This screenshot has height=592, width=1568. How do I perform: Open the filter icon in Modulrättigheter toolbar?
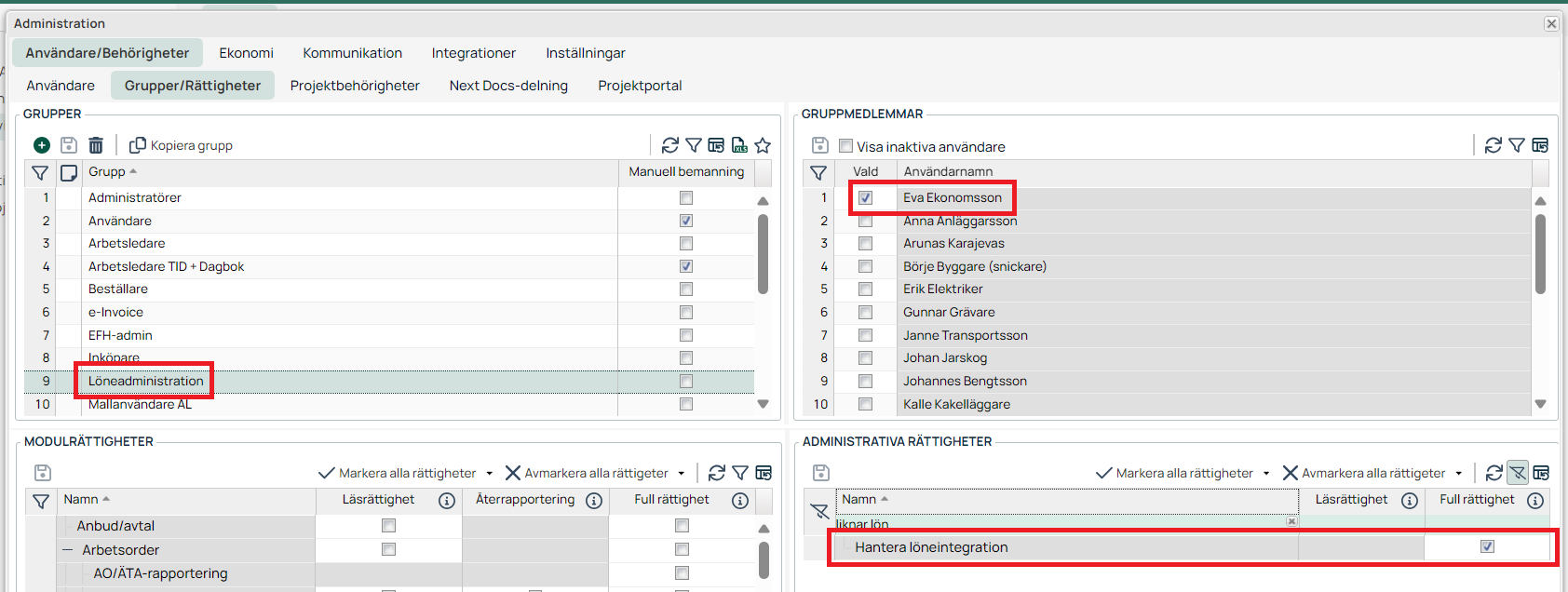[740, 473]
